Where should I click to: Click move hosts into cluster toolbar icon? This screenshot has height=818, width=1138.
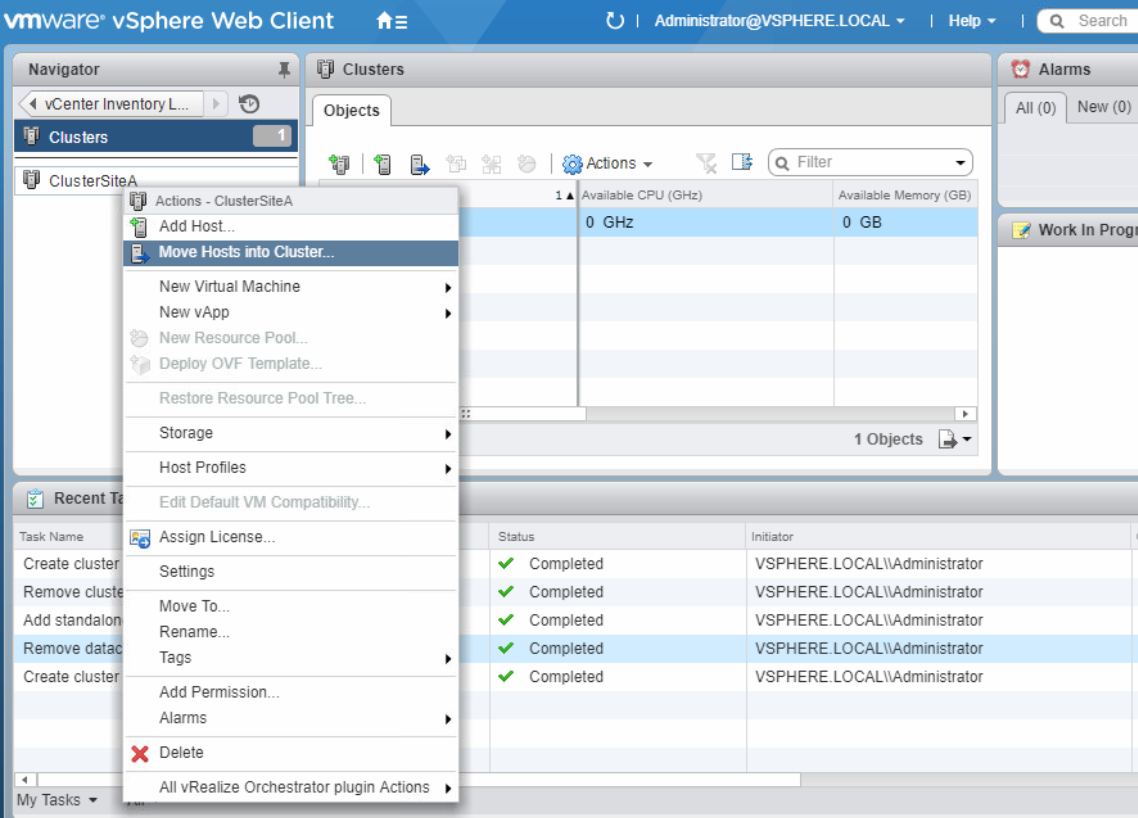[420, 164]
